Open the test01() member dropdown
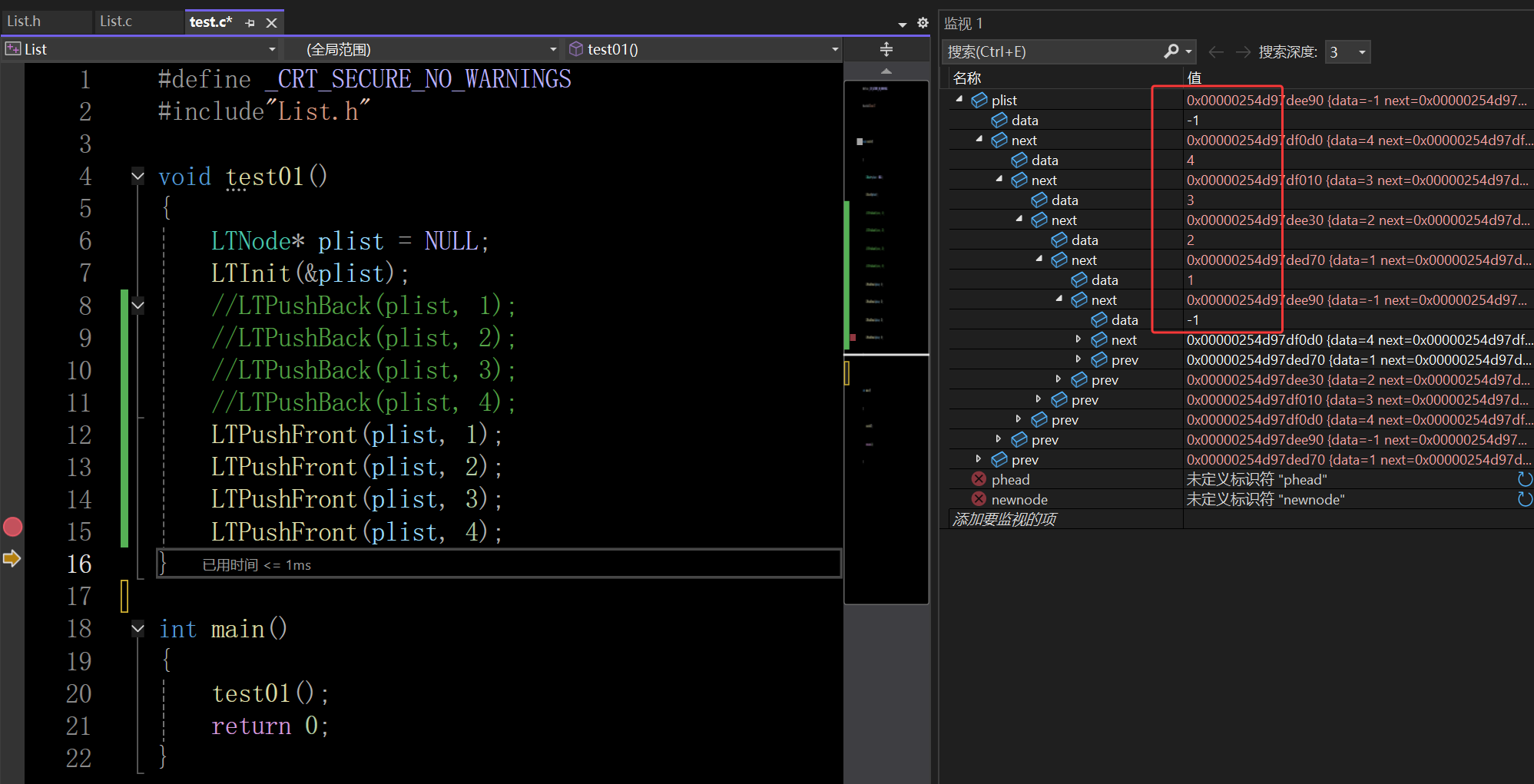The image size is (1534, 784). point(704,49)
